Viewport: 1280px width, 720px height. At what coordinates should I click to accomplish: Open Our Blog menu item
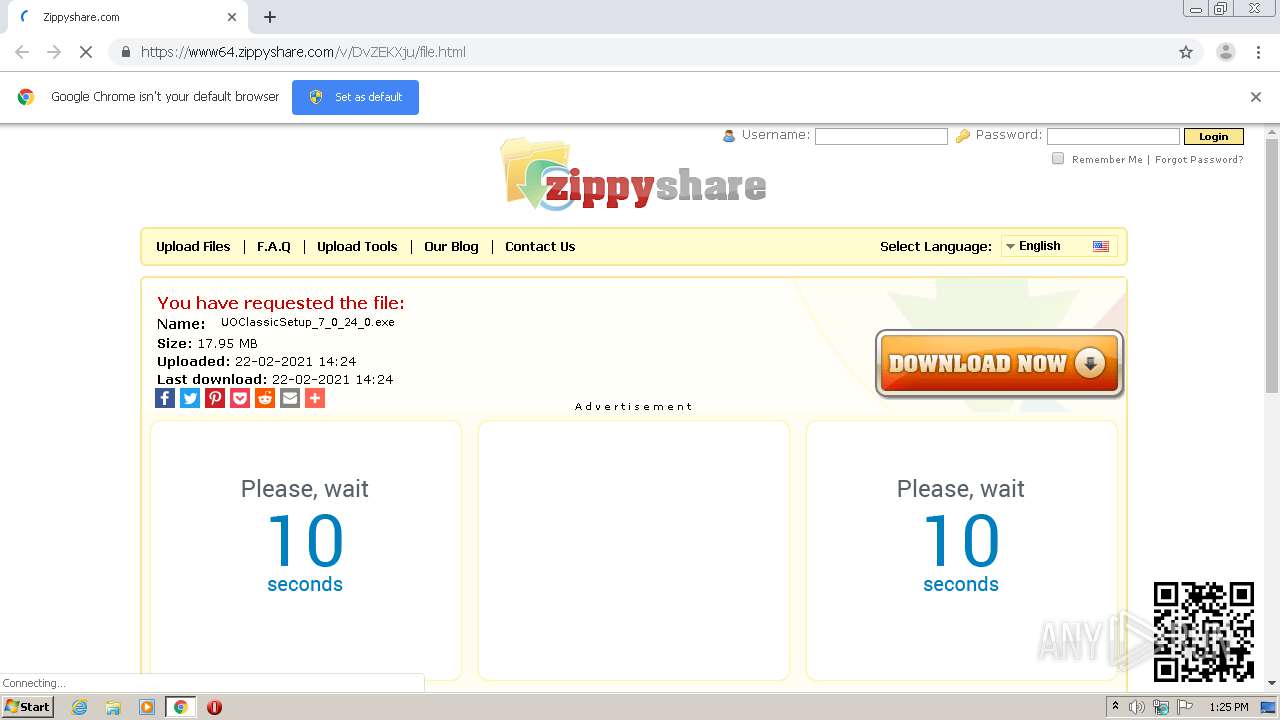[451, 246]
